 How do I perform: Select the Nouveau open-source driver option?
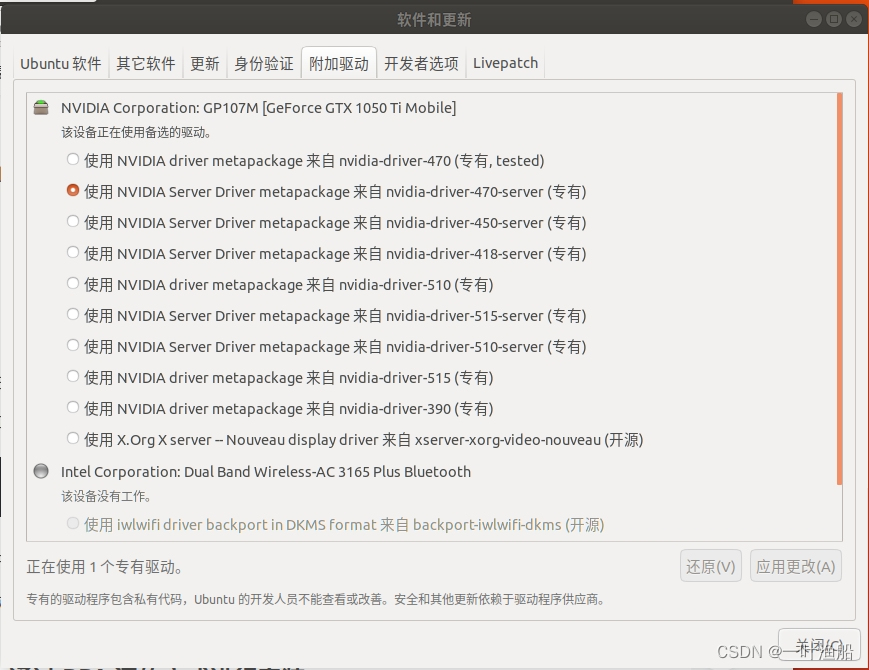[73, 439]
